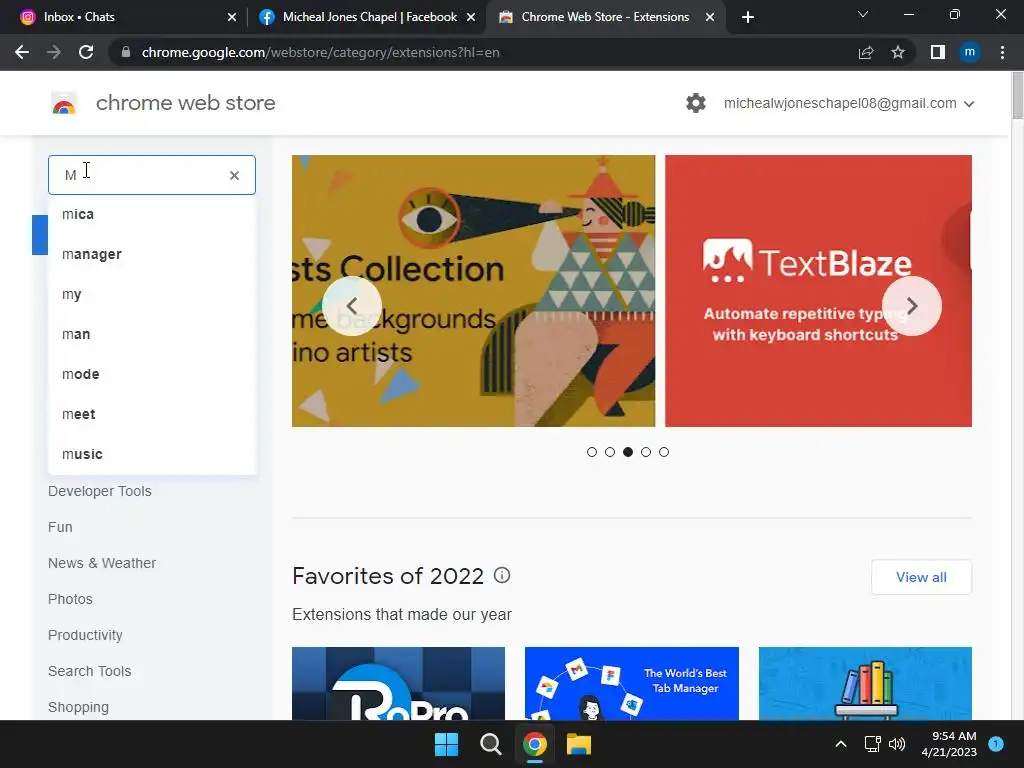This screenshot has width=1024, height=768.
Task: Select the fifth carousel dot
Action: coord(664,452)
